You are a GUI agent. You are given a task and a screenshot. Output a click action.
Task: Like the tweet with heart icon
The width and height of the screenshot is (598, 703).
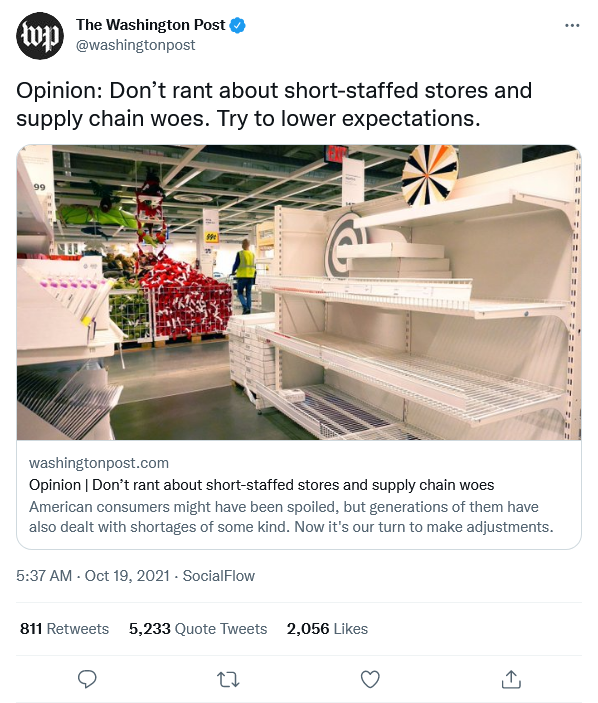[370, 679]
